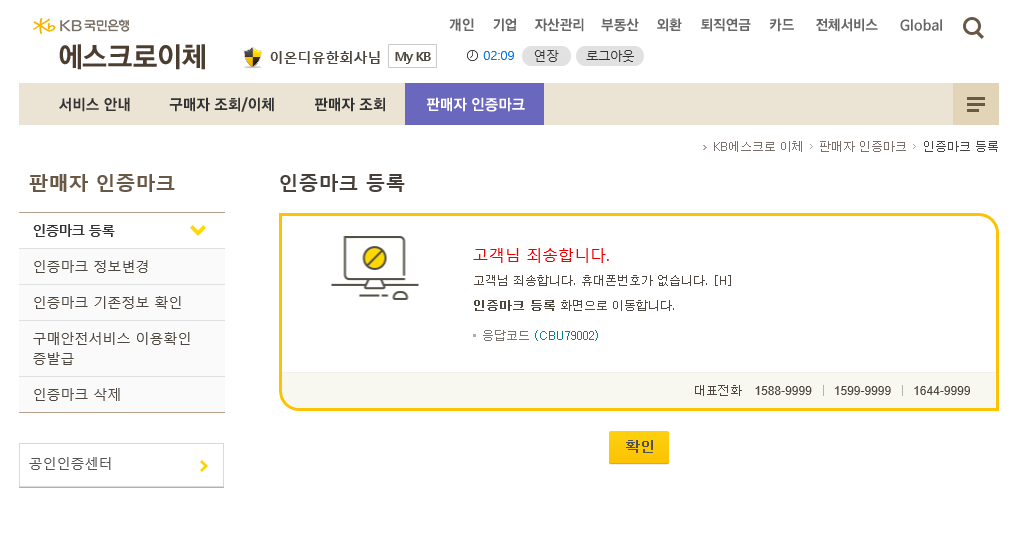Expand the 인증마크 등록 chevron
The width and height of the screenshot is (1027, 540).
[x=198, y=230]
